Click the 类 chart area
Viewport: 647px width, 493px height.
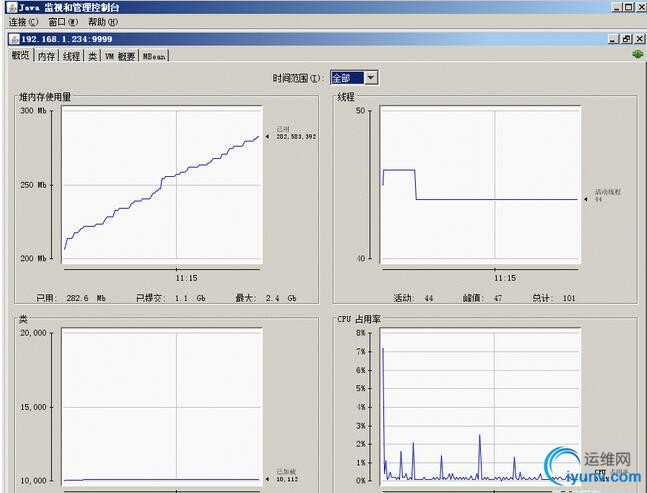162,406
